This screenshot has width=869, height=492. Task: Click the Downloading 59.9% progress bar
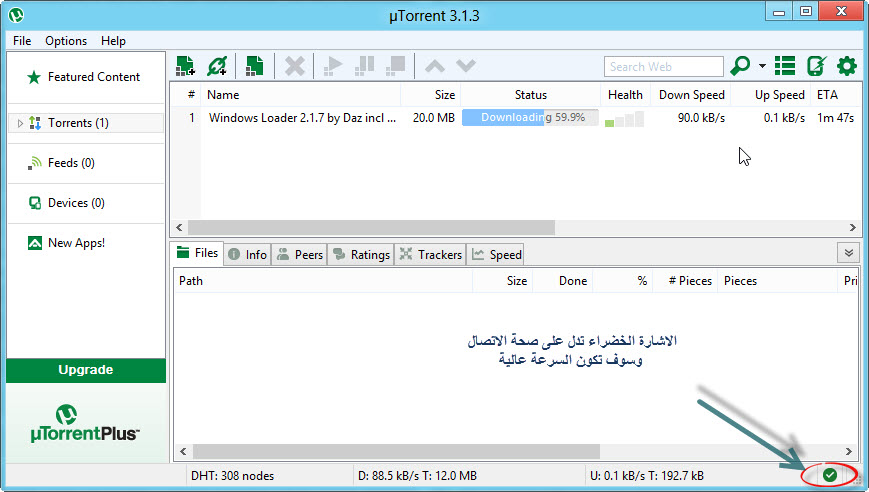click(530, 117)
